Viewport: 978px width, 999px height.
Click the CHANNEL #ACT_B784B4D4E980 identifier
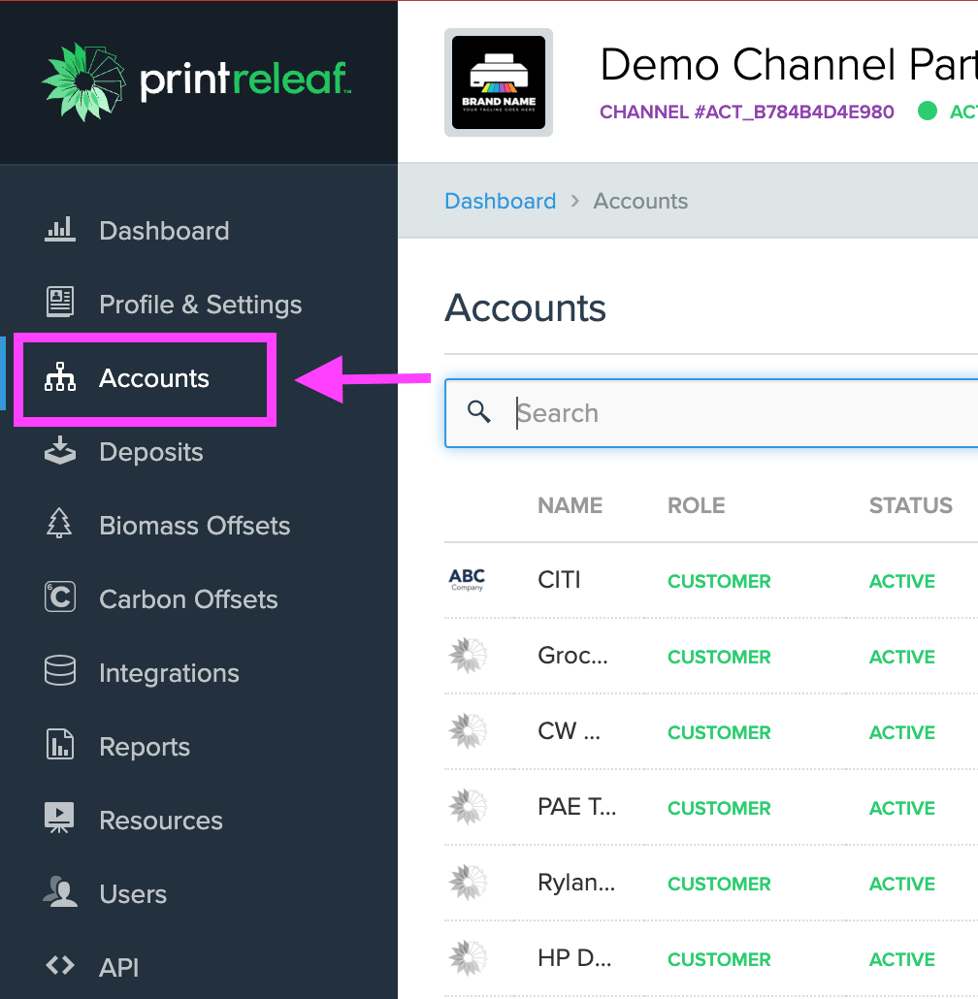pos(747,112)
